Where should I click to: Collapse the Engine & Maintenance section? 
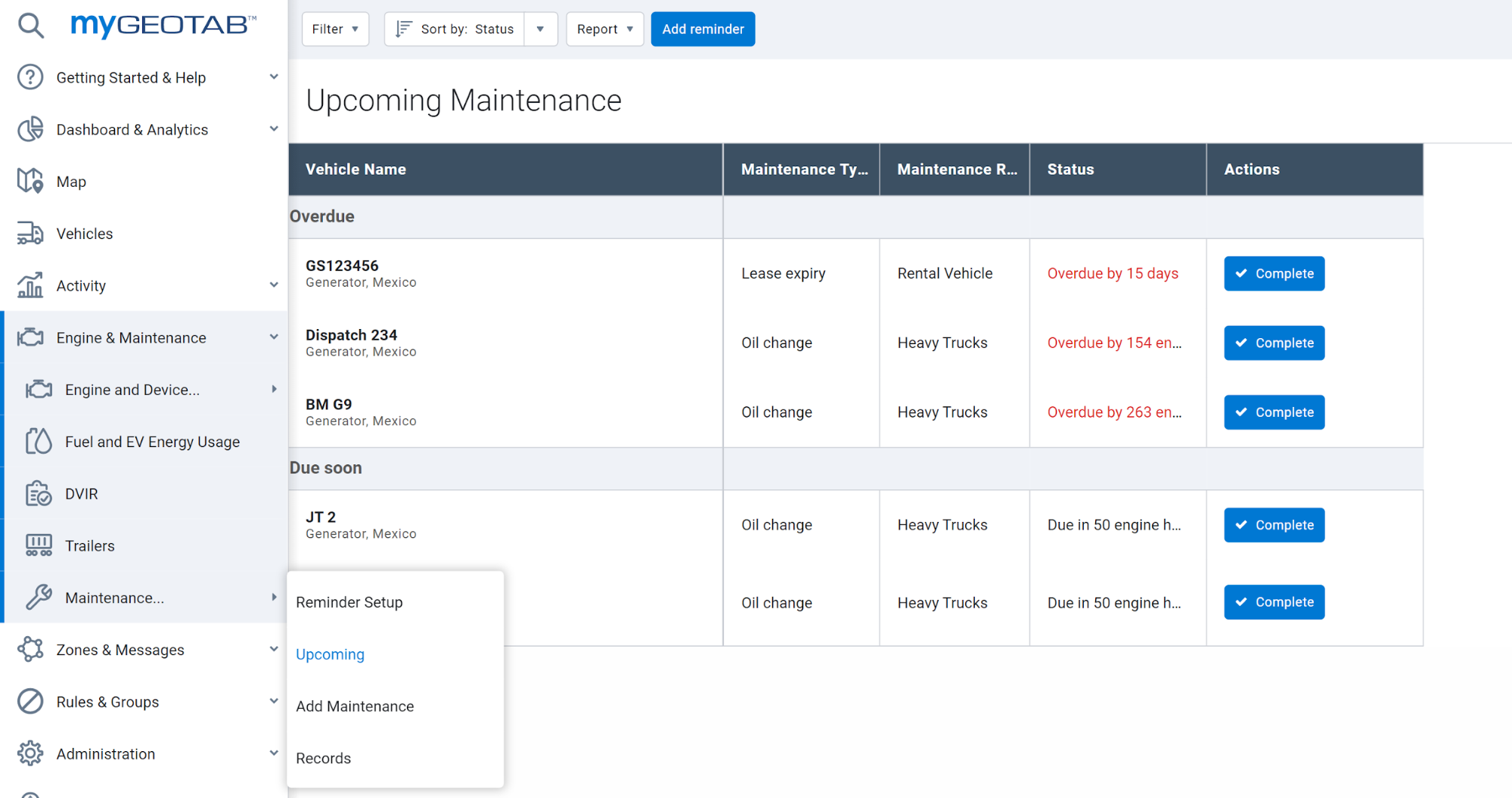point(274,337)
